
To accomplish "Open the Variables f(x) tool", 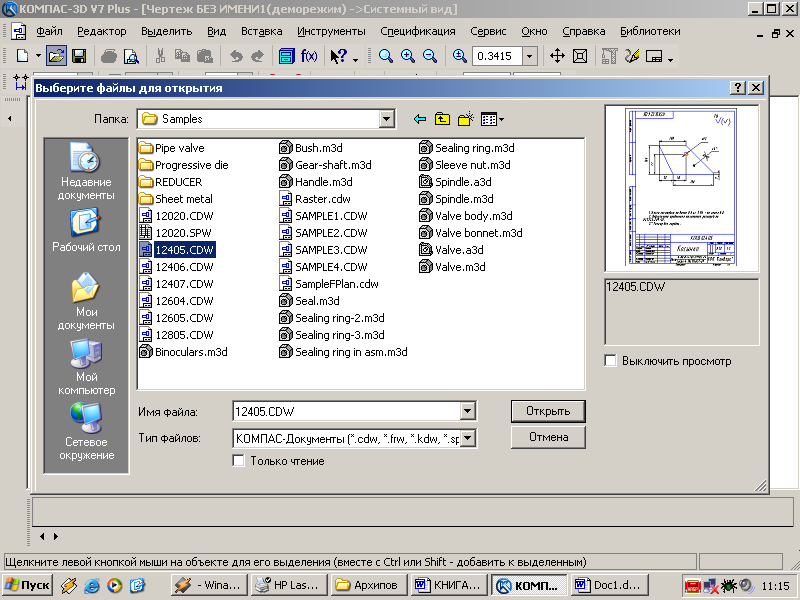I will pyautogui.click(x=309, y=56).
